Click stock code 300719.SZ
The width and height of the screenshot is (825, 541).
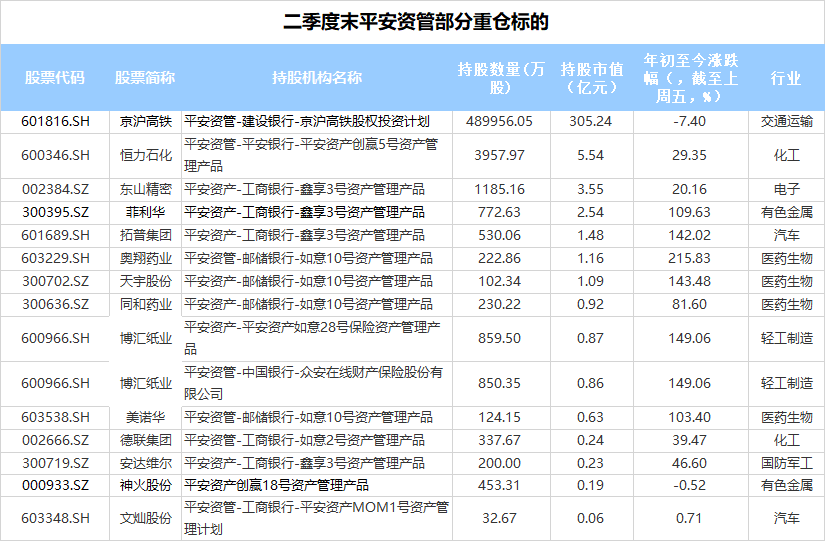click(x=55, y=464)
